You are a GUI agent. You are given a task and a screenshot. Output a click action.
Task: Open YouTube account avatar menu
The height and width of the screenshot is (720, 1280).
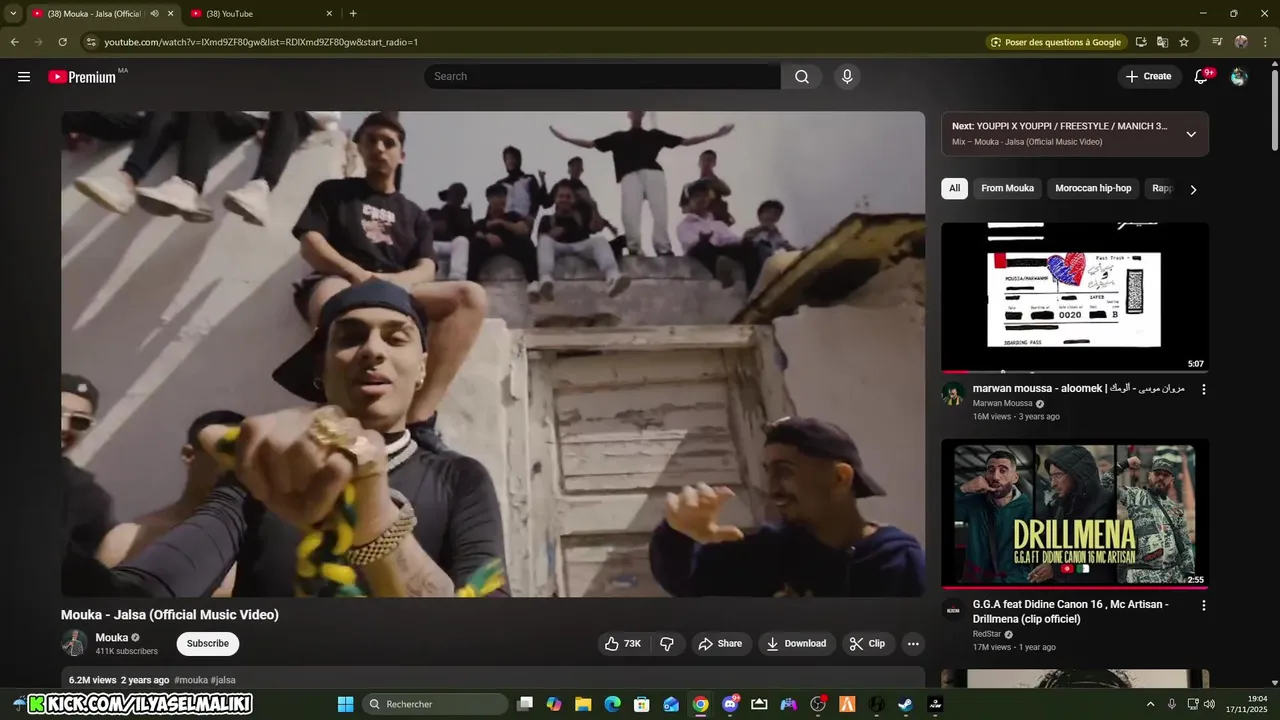1239,76
